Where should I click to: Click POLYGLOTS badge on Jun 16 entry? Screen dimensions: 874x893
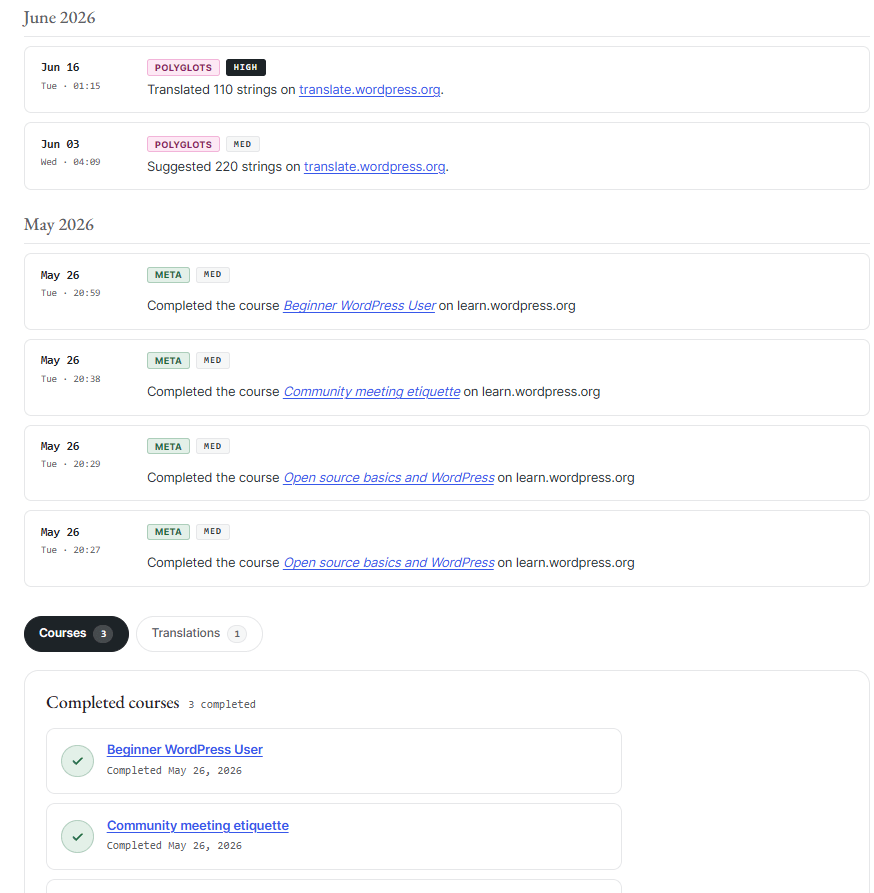click(183, 67)
